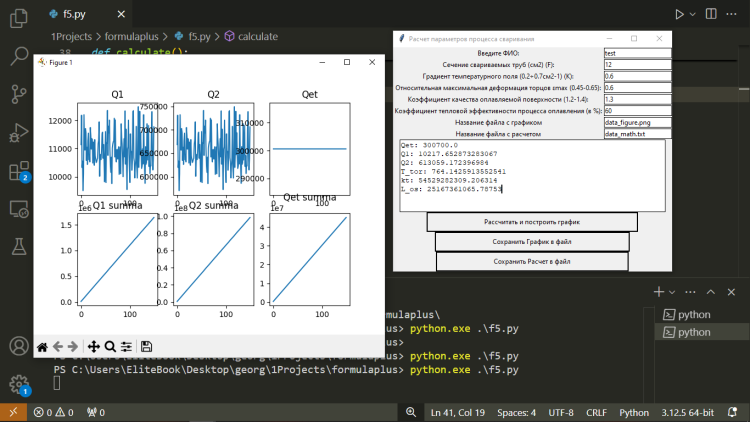Image resolution: width=750 pixels, height=422 pixels.
Task: Open the Explorer icon in activity bar
Action: [18, 17]
